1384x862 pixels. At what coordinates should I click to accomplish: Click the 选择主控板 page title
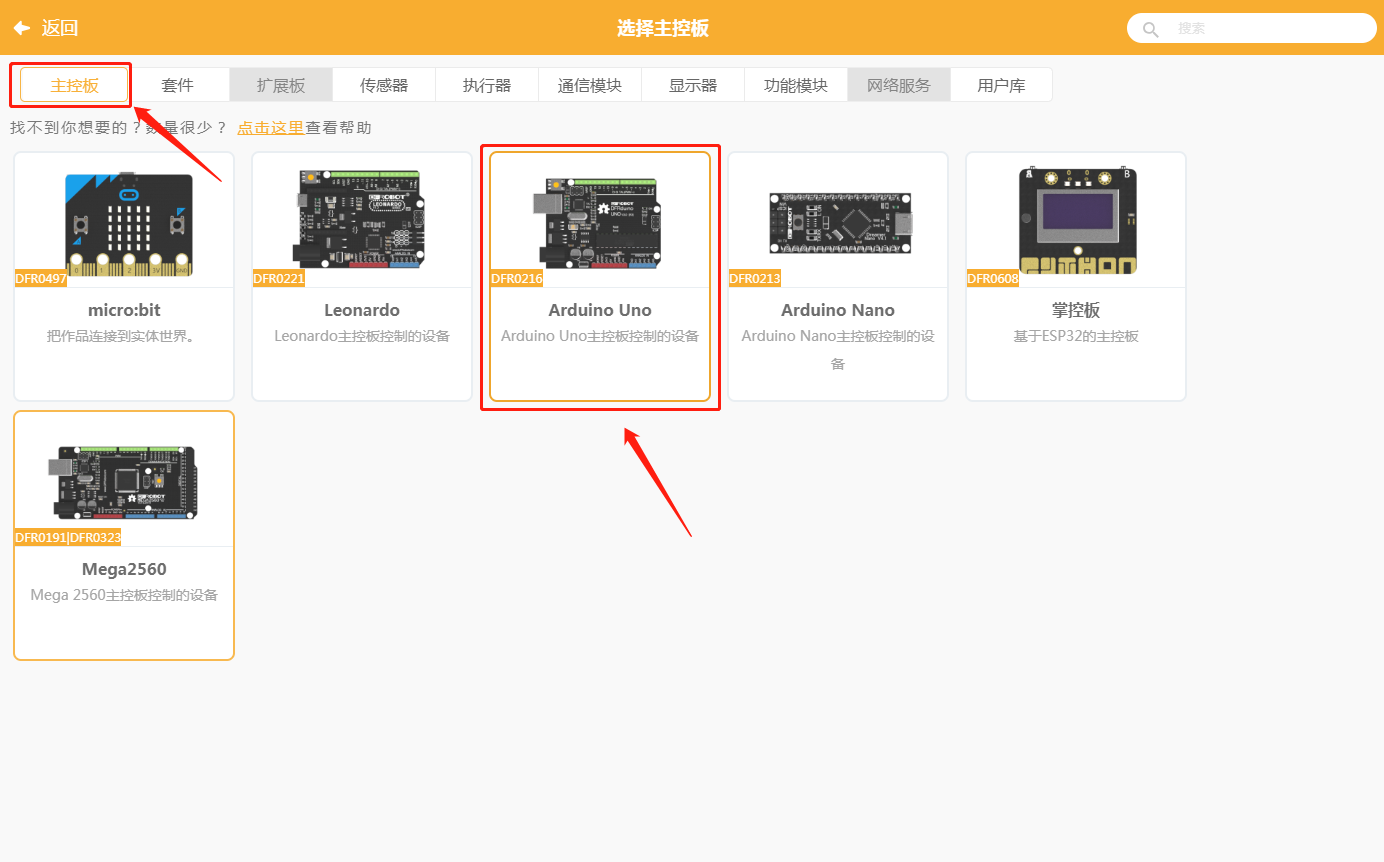click(x=663, y=28)
